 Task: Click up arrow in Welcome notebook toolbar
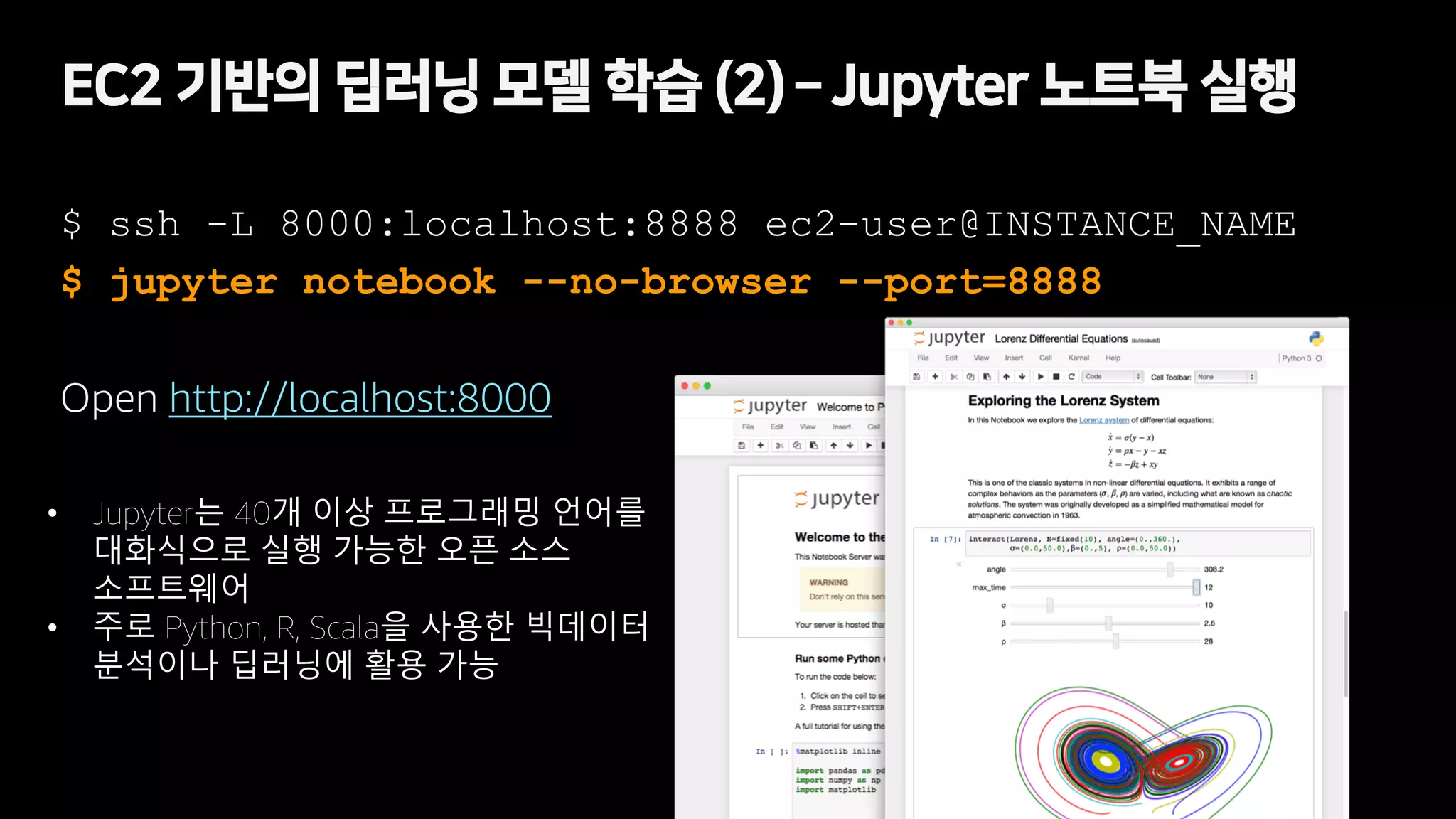pyautogui.click(x=834, y=446)
